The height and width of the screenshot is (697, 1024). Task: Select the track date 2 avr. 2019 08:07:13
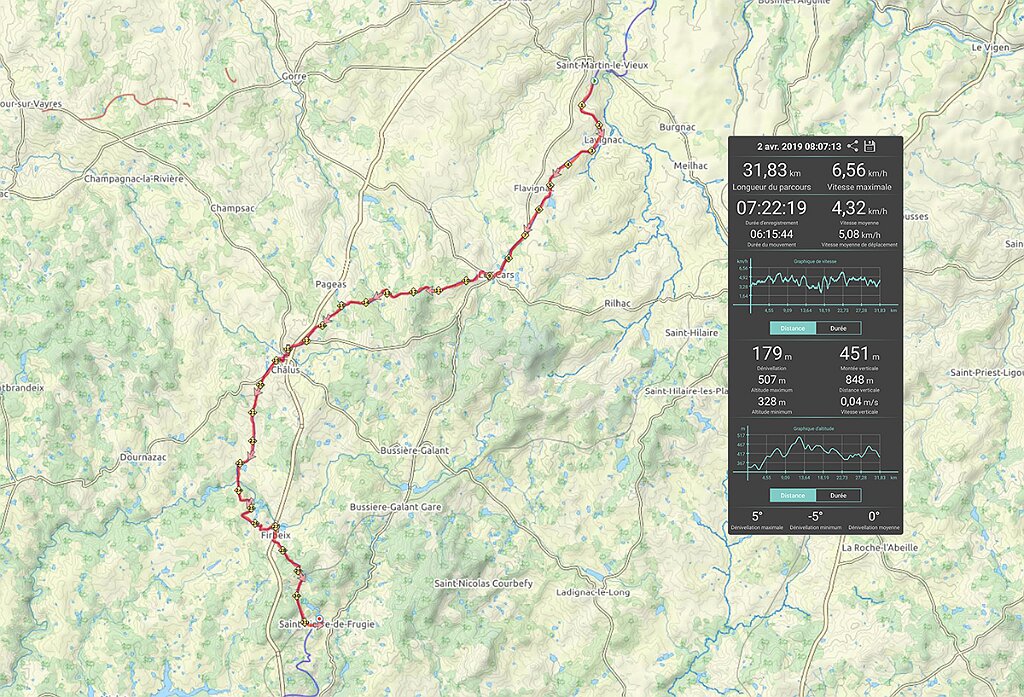pyautogui.click(x=799, y=146)
